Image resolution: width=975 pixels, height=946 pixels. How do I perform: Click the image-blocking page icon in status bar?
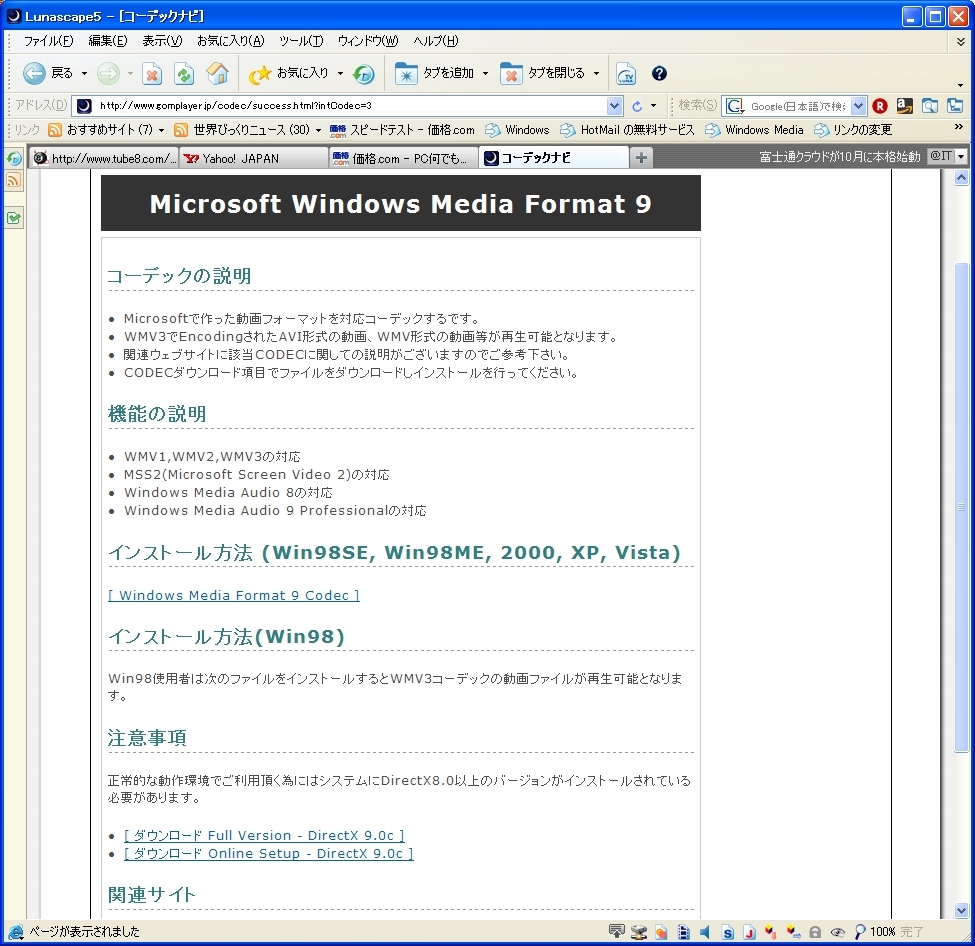tap(661, 932)
